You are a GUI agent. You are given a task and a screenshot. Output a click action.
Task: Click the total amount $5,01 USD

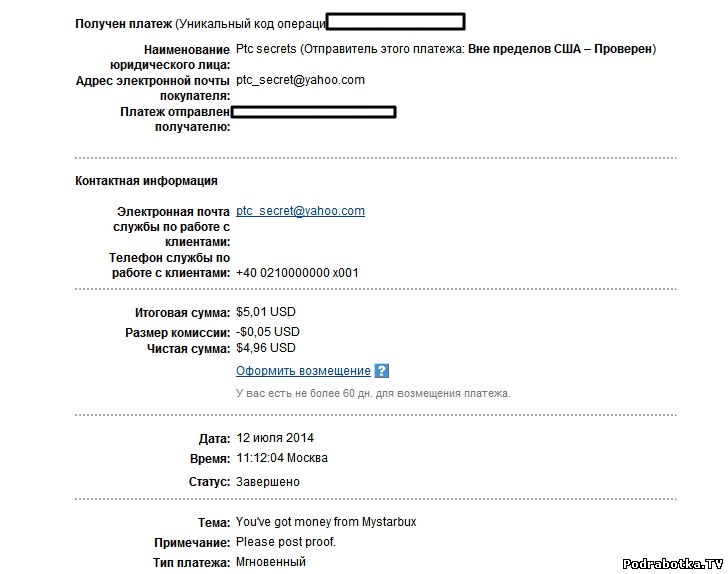[267, 313]
